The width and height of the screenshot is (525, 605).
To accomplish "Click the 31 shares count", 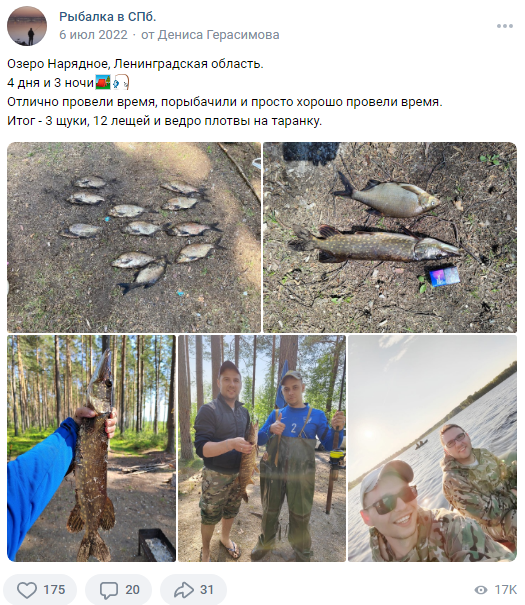I will pyautogui.click(x=207, y=590).
